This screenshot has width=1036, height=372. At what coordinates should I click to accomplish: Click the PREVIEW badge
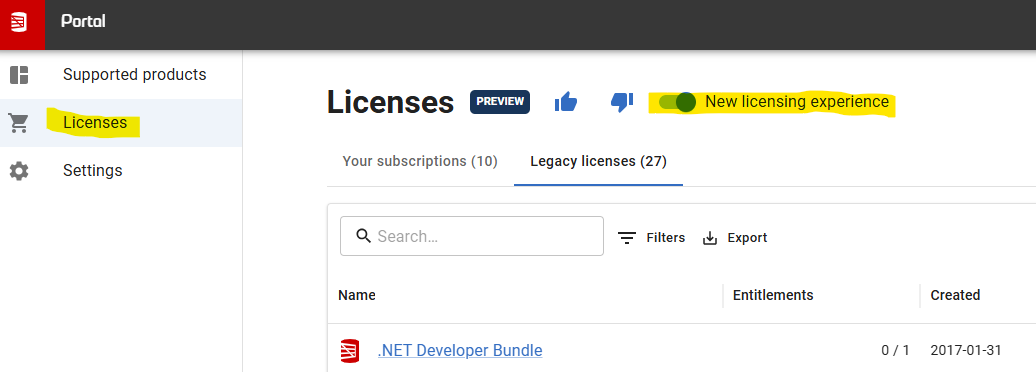pyautogui.click(x=500, y=102)
